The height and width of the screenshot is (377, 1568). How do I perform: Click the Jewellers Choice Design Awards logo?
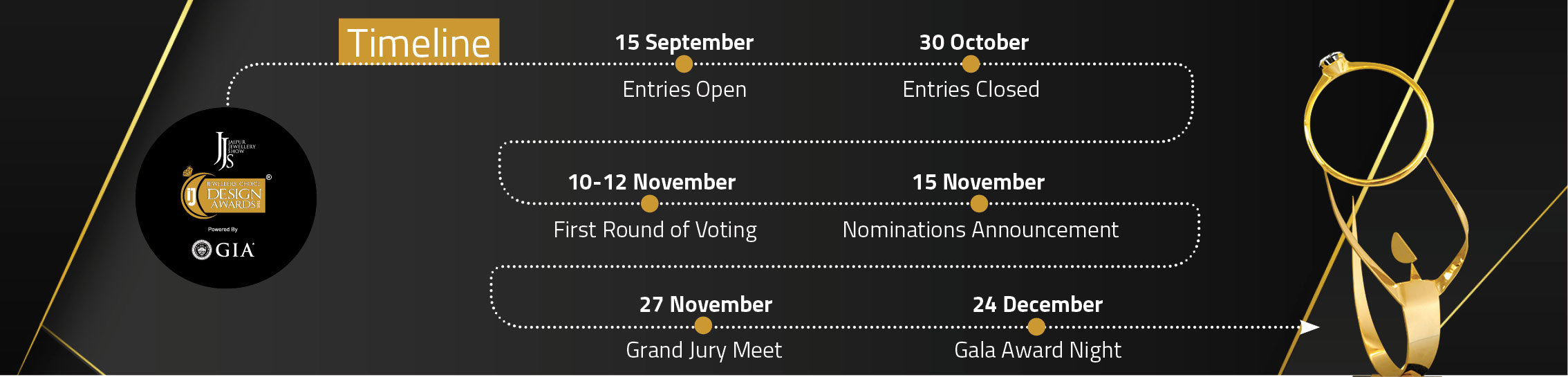[x=224, y=194]
